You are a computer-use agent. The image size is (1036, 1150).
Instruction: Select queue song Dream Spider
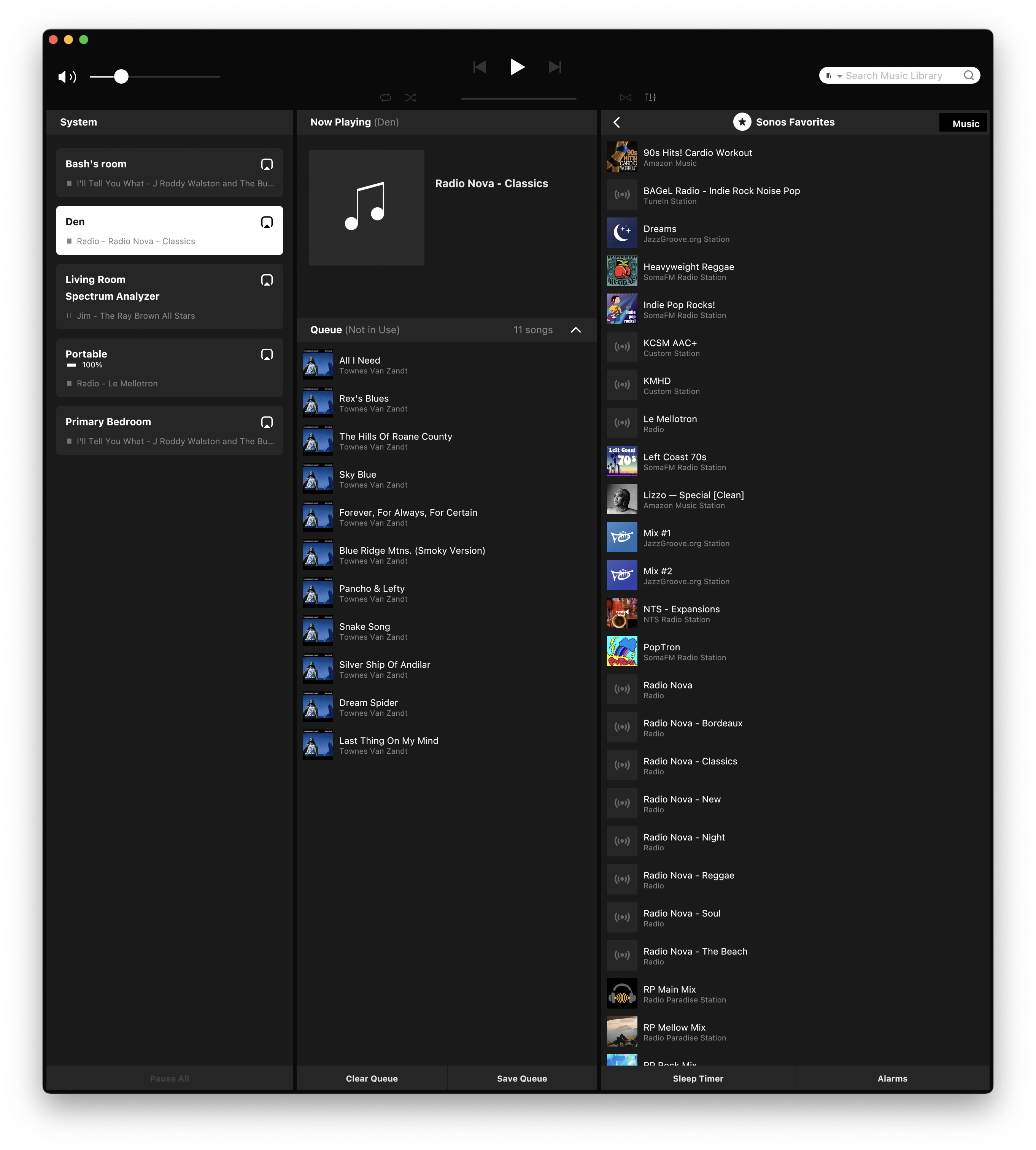(x=447, y=707)
